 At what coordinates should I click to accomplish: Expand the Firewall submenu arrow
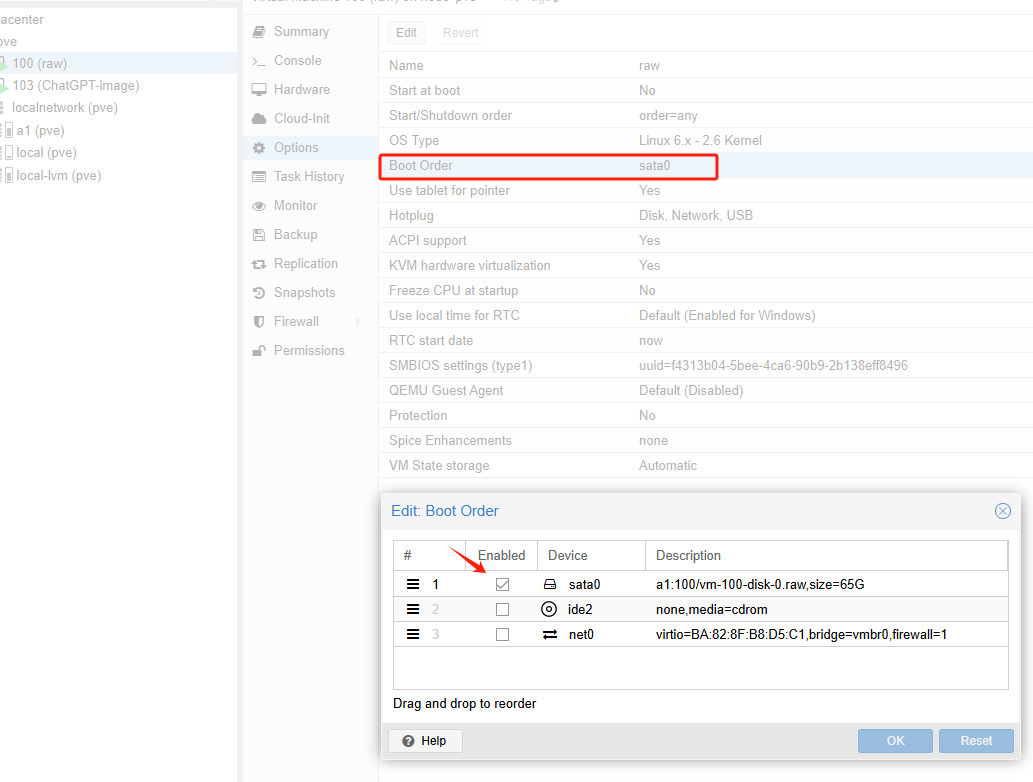pyautogui.click(x=358, y=322)
